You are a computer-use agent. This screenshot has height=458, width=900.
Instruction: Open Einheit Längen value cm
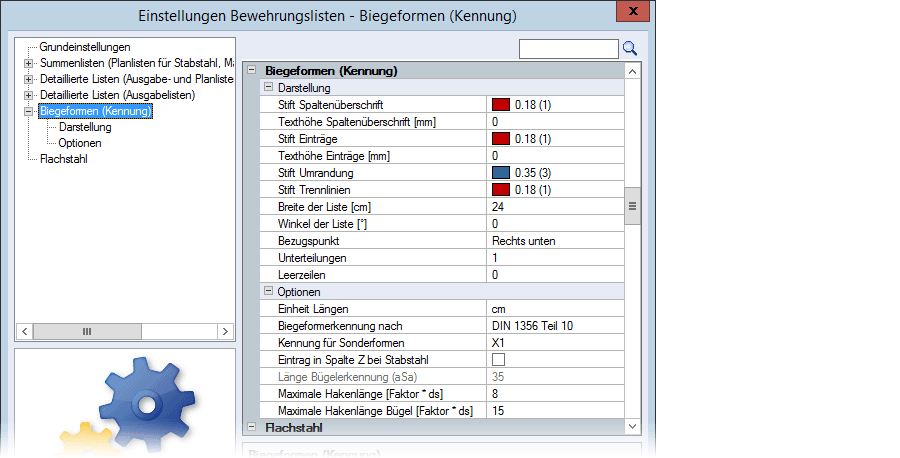(555, 309)
